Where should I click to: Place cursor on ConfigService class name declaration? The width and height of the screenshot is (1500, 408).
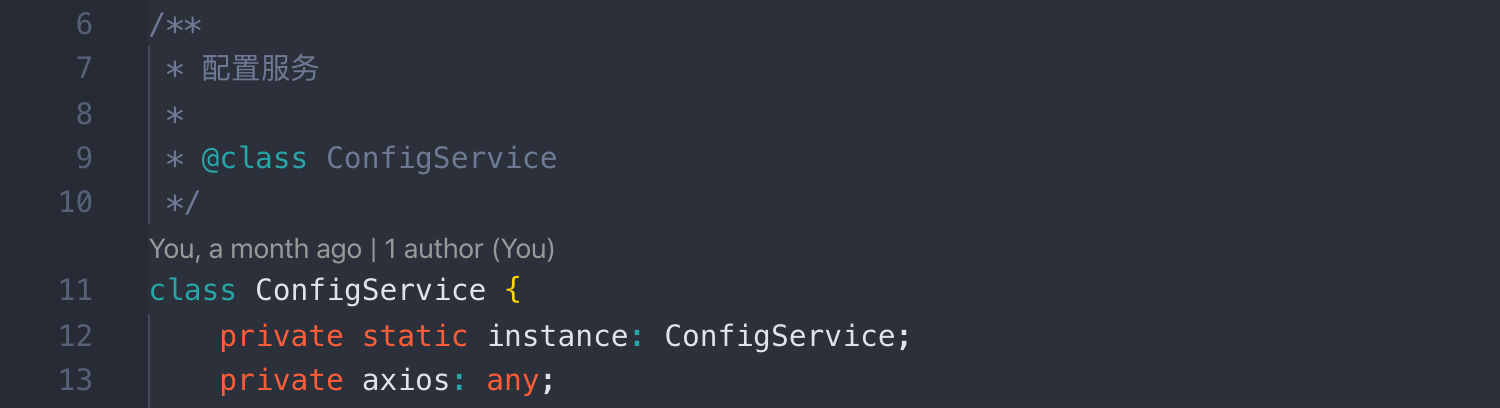coord(371,290)
